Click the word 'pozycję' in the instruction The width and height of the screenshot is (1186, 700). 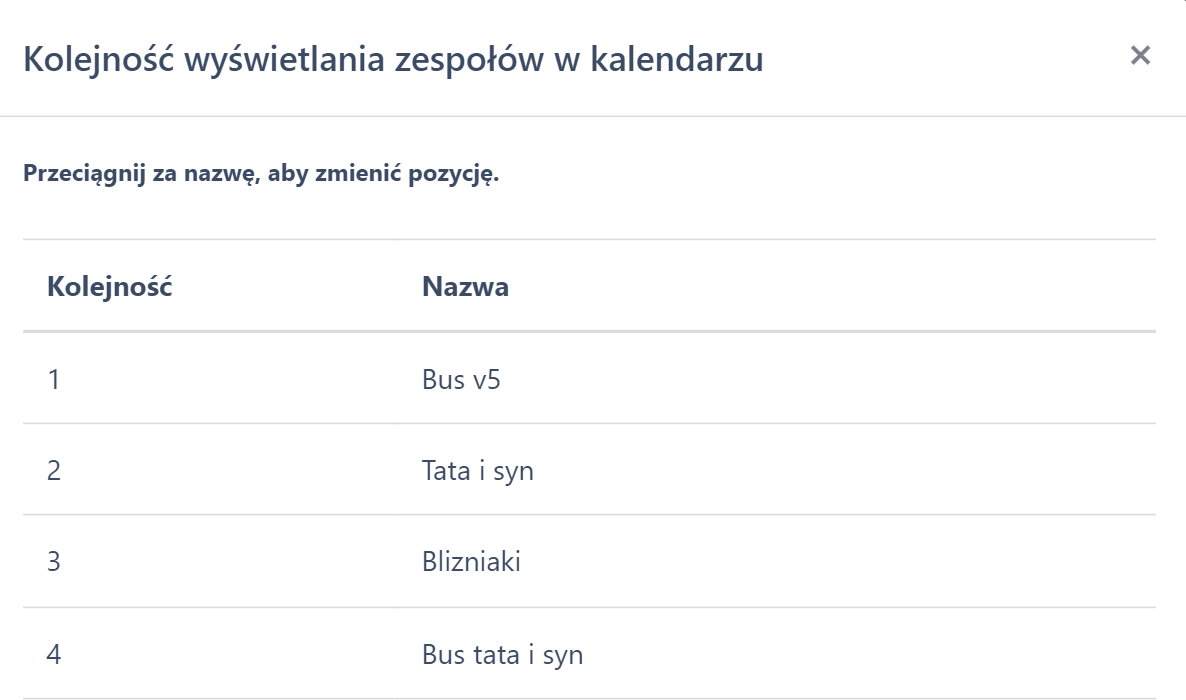point(459,175)
